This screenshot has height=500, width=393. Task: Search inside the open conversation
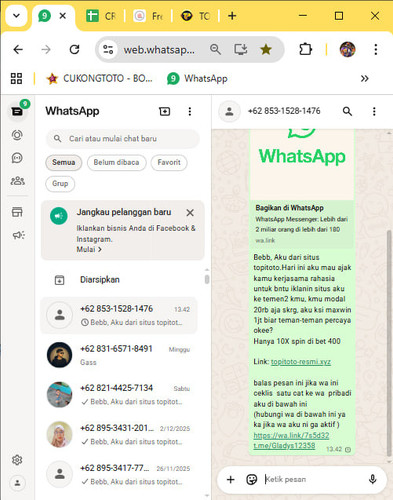click(x=347, y=111)
